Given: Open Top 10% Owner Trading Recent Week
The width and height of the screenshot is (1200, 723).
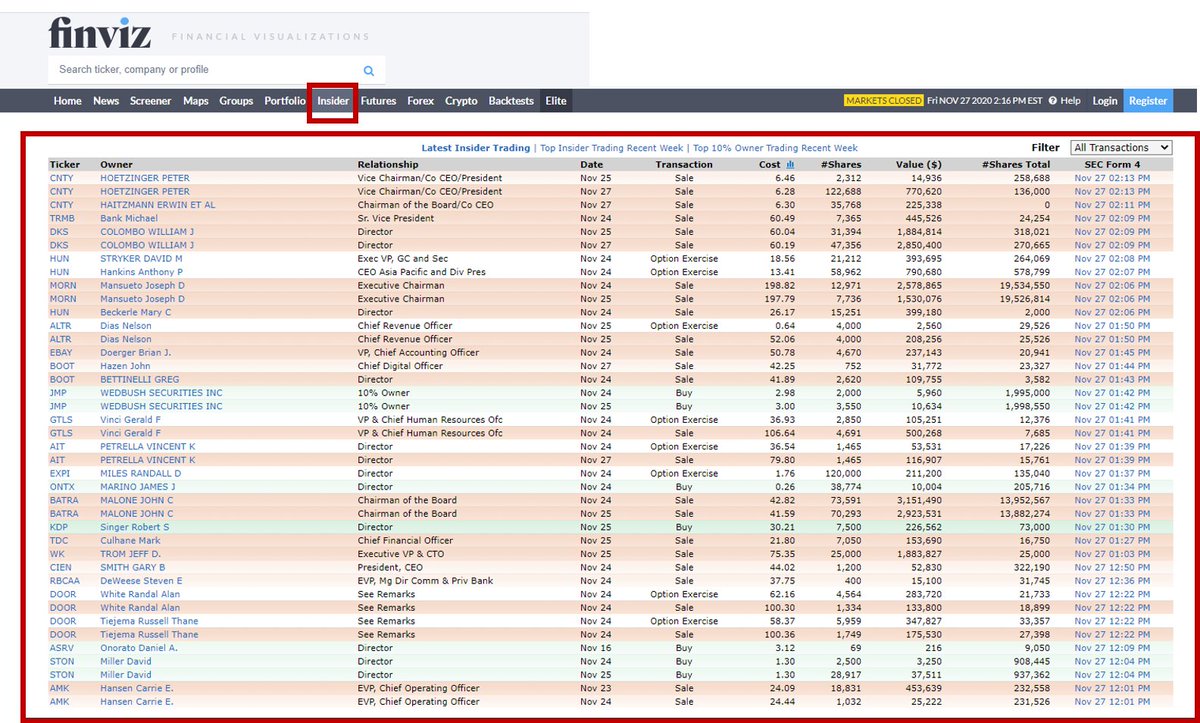Looking at the screenshot, I should tap(775, 148).
